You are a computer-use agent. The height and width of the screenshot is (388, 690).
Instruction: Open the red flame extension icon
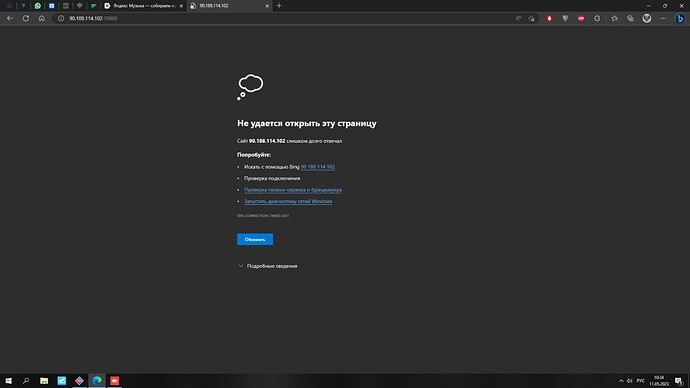[x=549, y=18]
